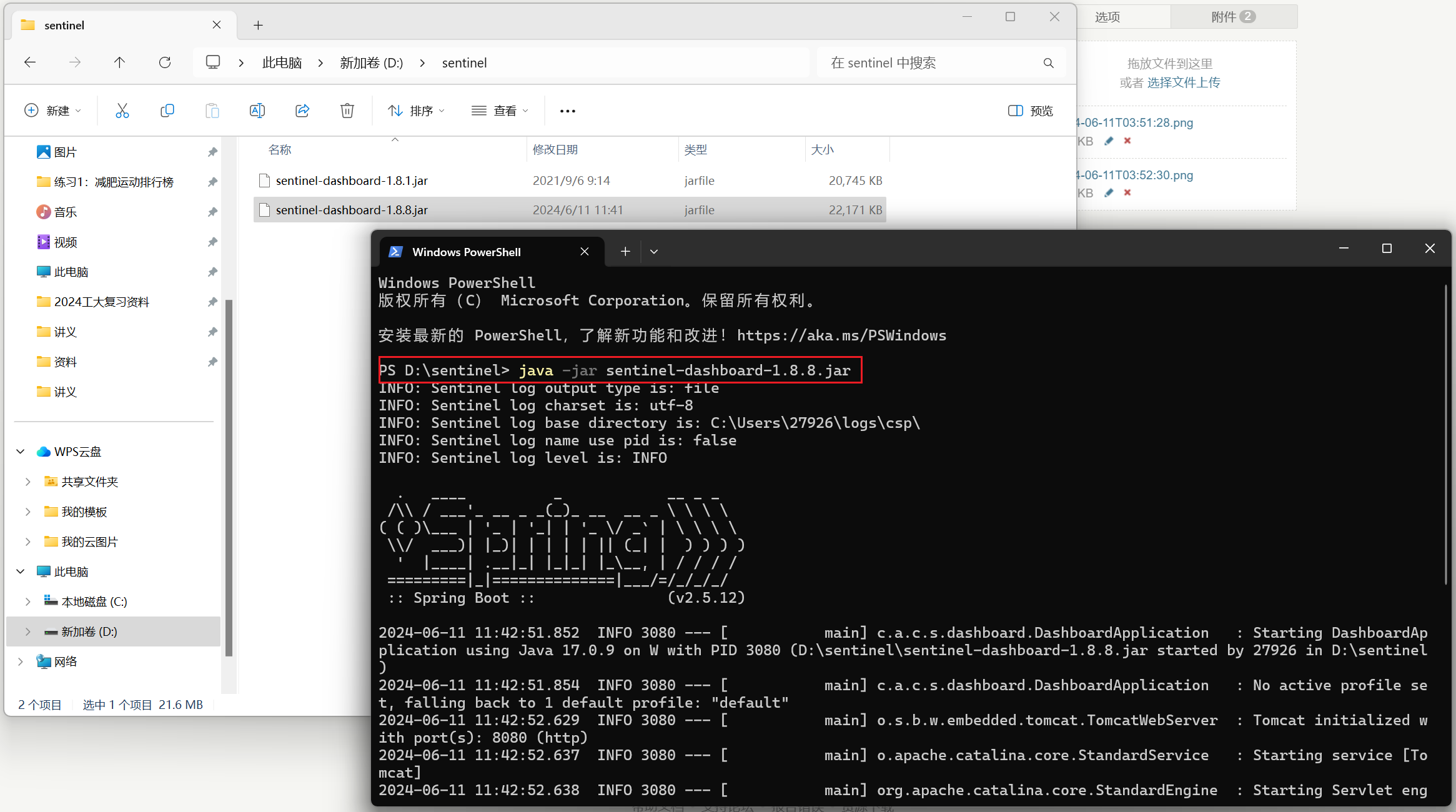The height and width of the screenshot is (812, 1456).
Task: Switch to the 选项 tab
Action: [1107, 17]
